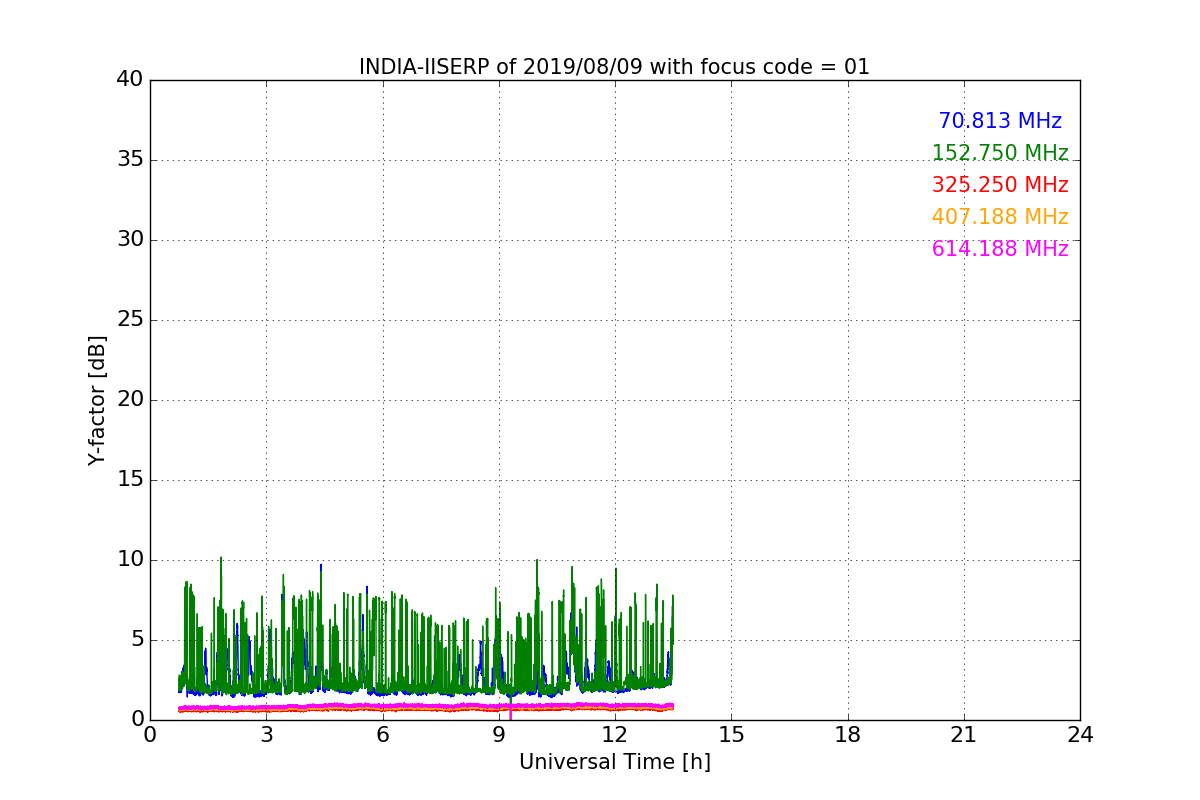Select the green 152.750 MHz legend label
Viewport: 1200px width, 800px height.
coord(1000,153)
